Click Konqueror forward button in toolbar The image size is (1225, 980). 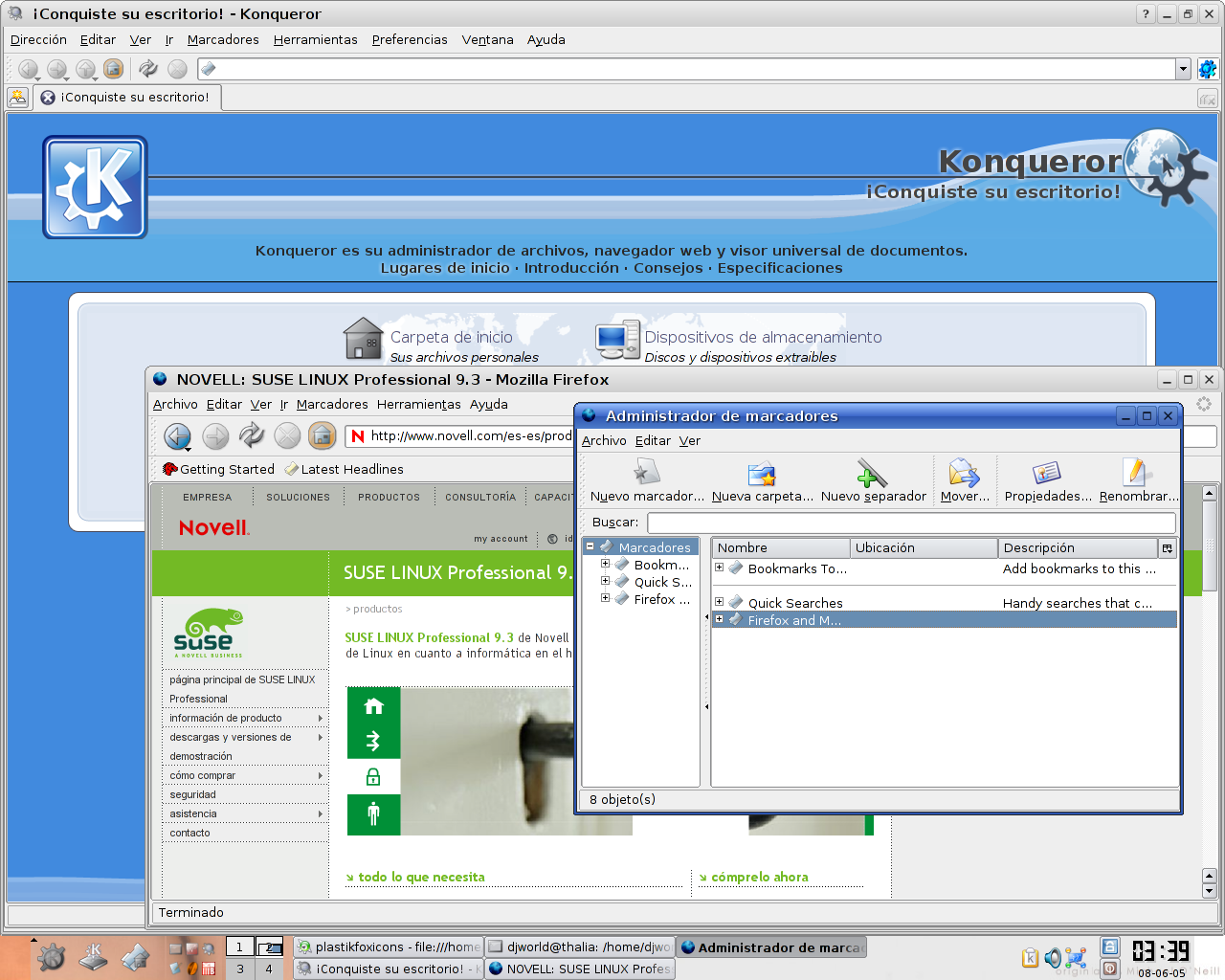57,69
